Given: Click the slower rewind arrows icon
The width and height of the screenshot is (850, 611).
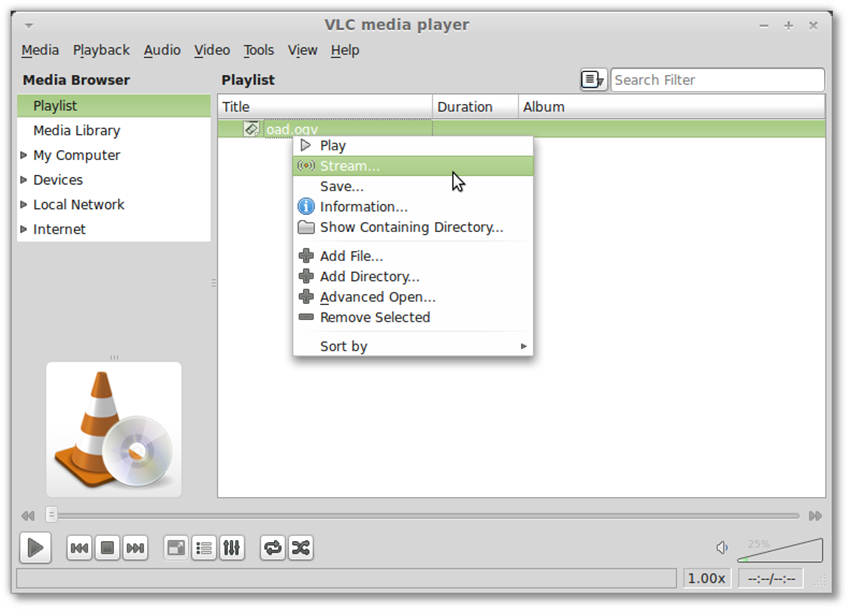Looking at the screenshot, I should 28,516.
